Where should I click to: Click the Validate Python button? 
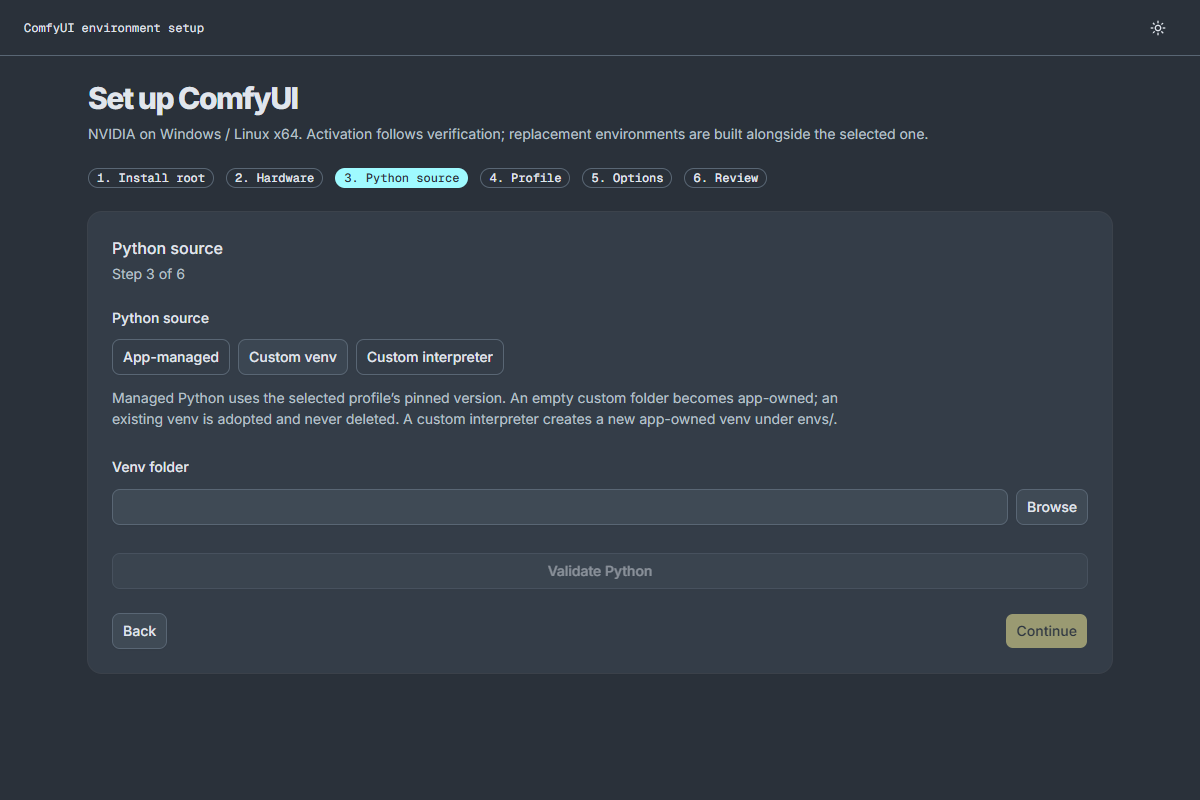[600, 571]
